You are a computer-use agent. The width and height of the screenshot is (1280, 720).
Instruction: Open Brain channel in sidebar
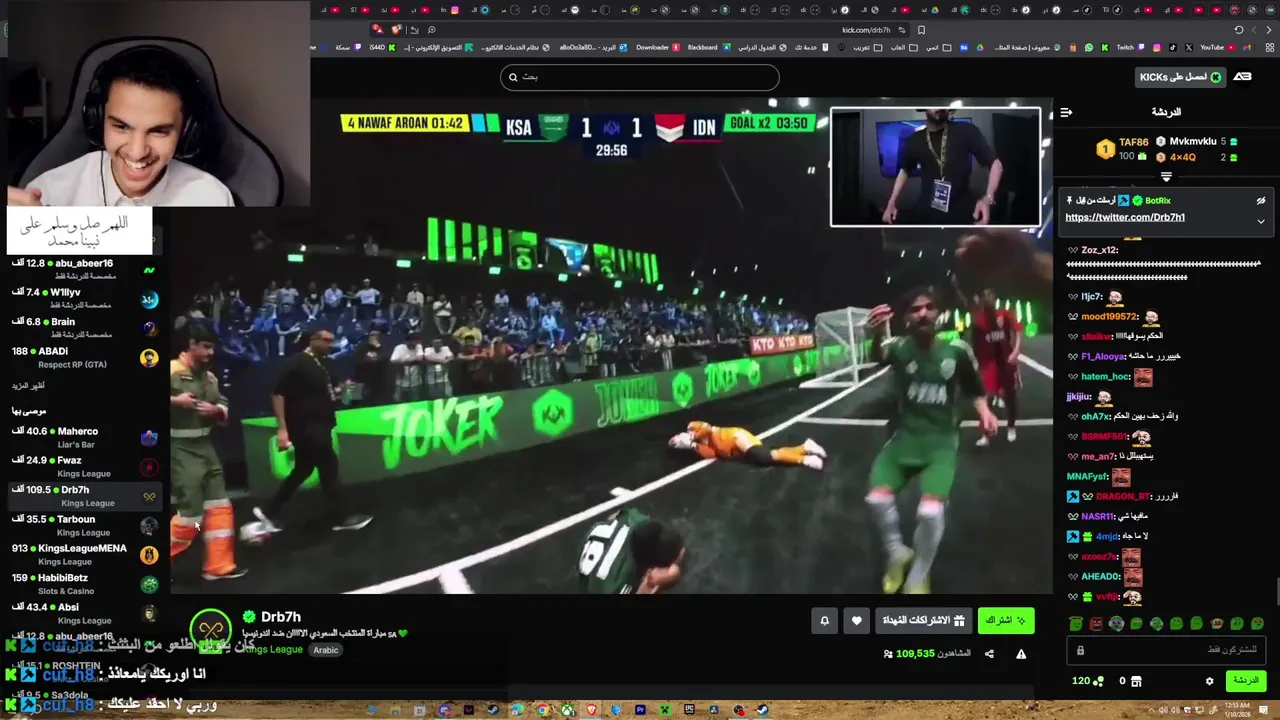[84, 327]
